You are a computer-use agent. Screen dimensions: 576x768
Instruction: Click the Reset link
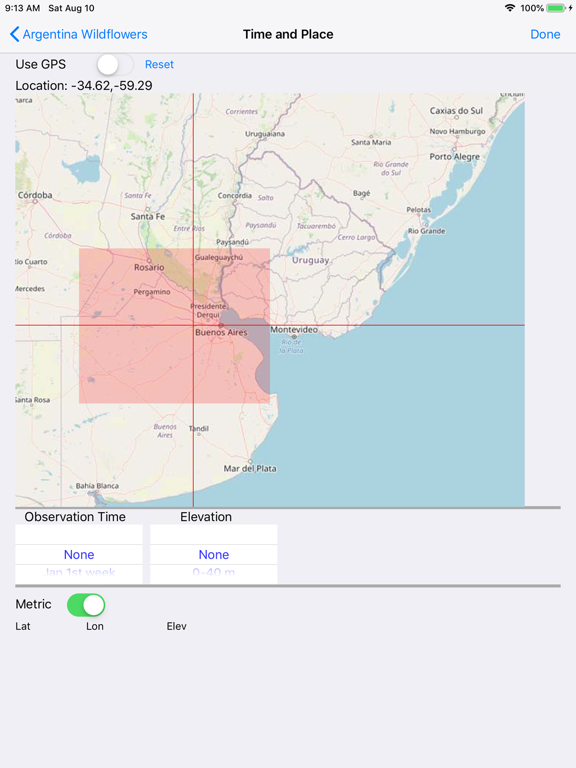tap(159, 65)
